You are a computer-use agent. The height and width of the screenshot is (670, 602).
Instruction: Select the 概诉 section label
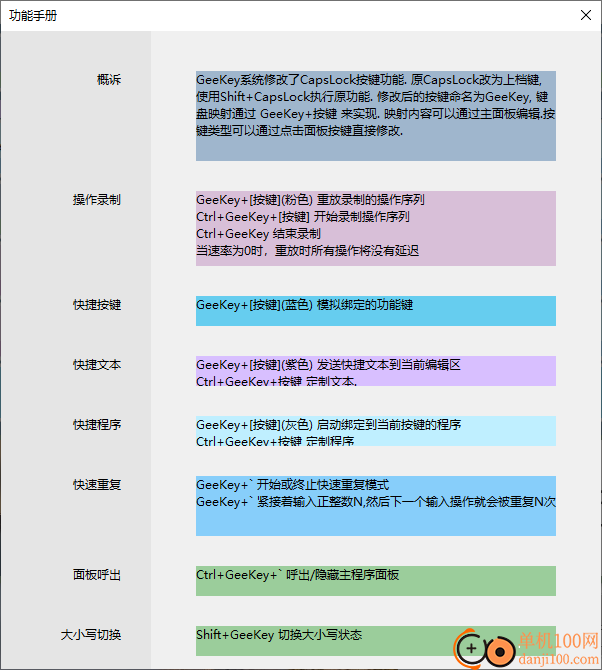(x=109, y=79)
